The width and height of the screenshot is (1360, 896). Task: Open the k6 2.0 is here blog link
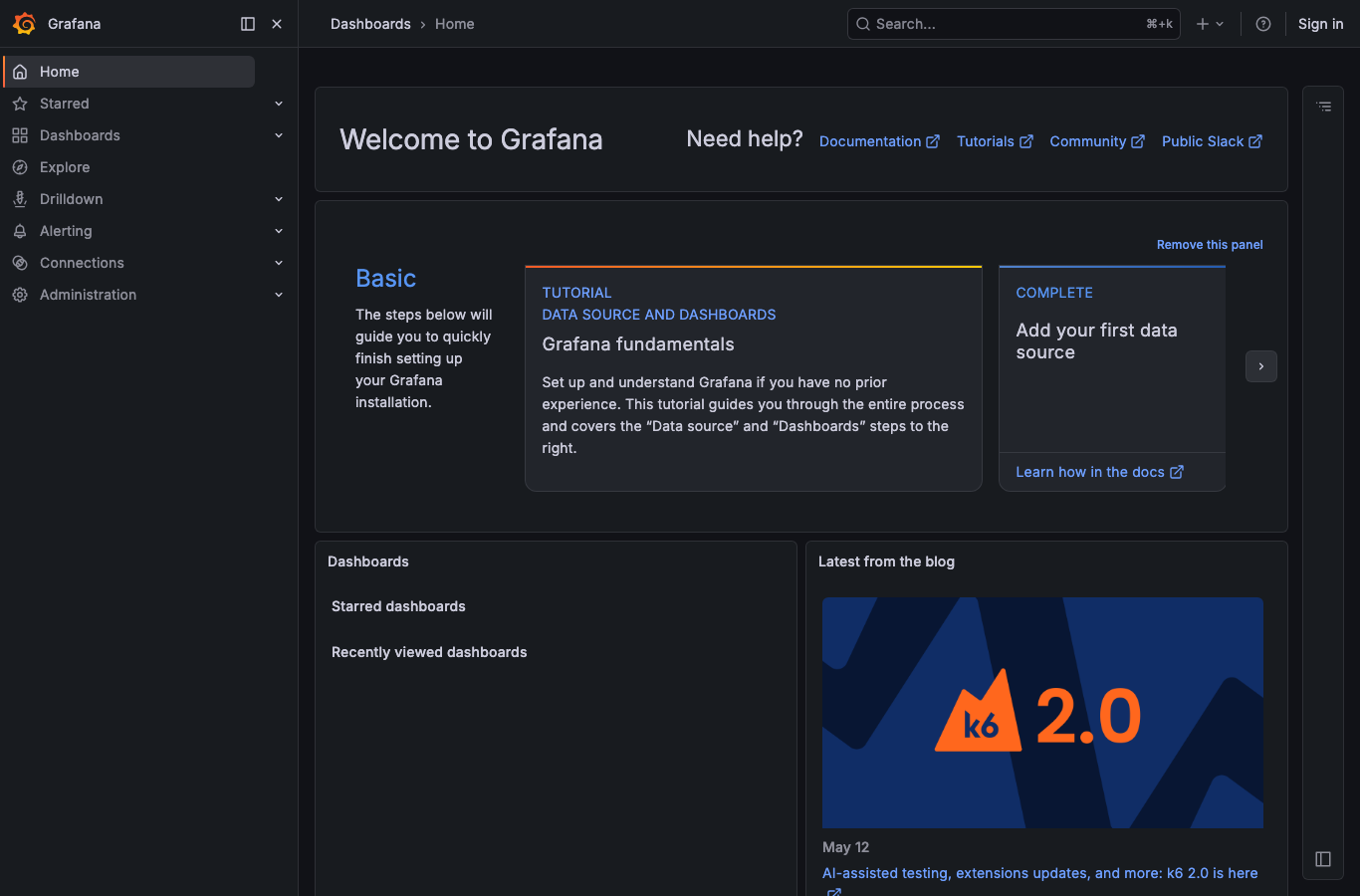[1039, 873]
